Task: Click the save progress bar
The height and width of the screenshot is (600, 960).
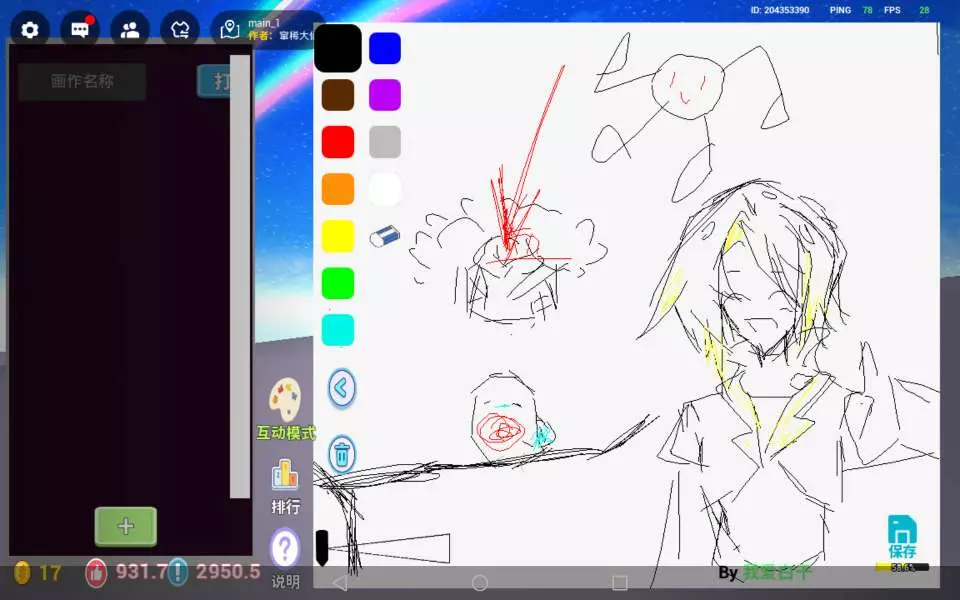Action: (902, 568)
